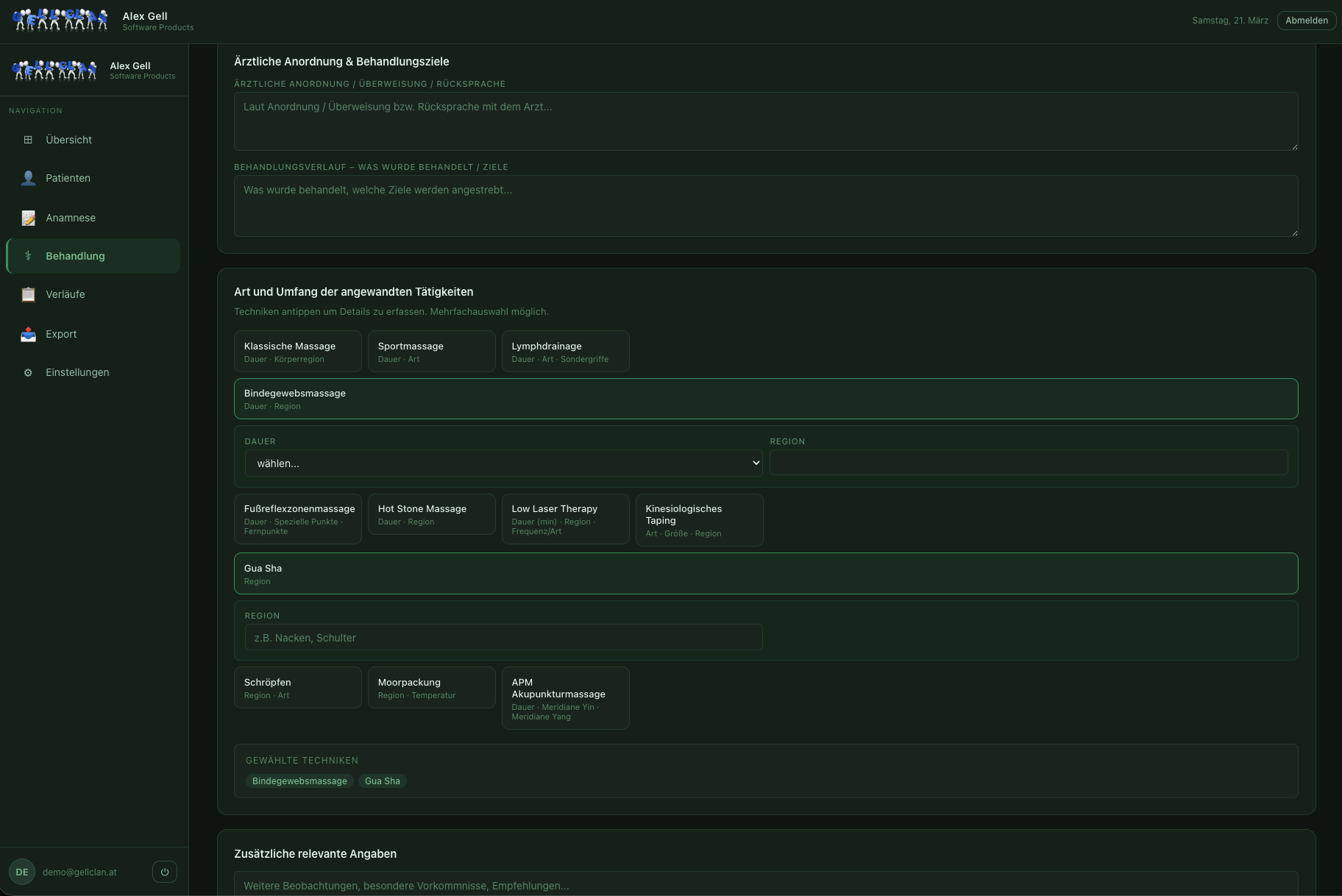
Task: Deselect the Gua Sha technique card
Action: [x=766, y=573]
